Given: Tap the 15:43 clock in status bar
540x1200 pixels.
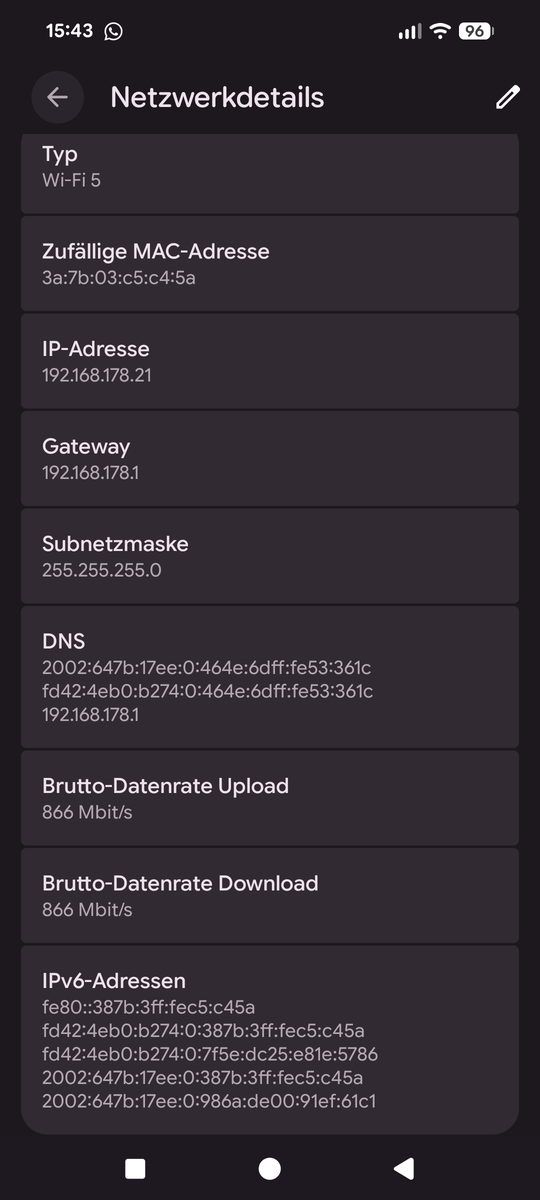Looking at the screenshot, I should [69, 31].
